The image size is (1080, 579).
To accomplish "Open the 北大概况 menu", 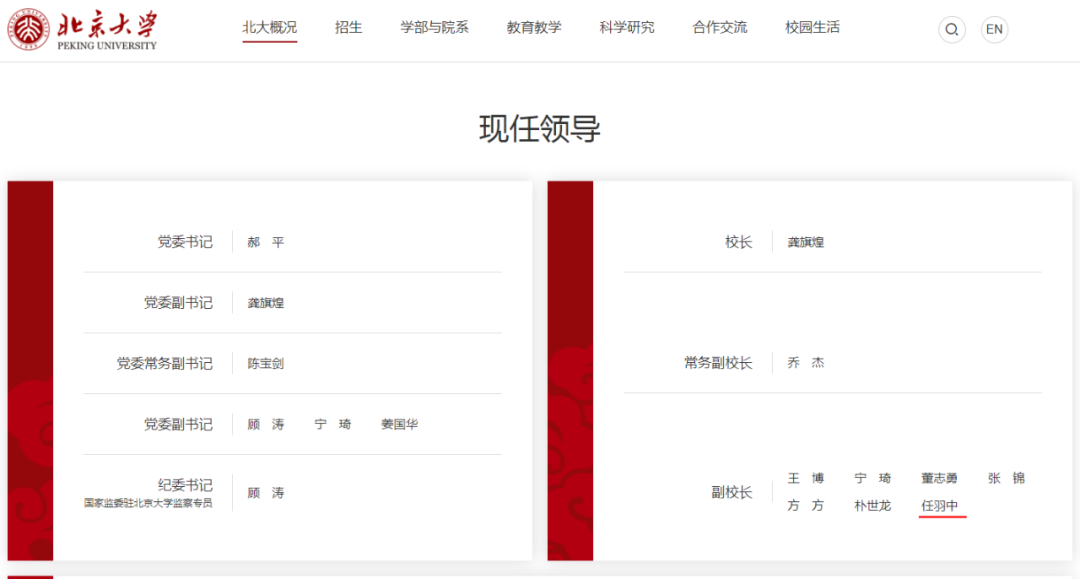I will 269,28.
